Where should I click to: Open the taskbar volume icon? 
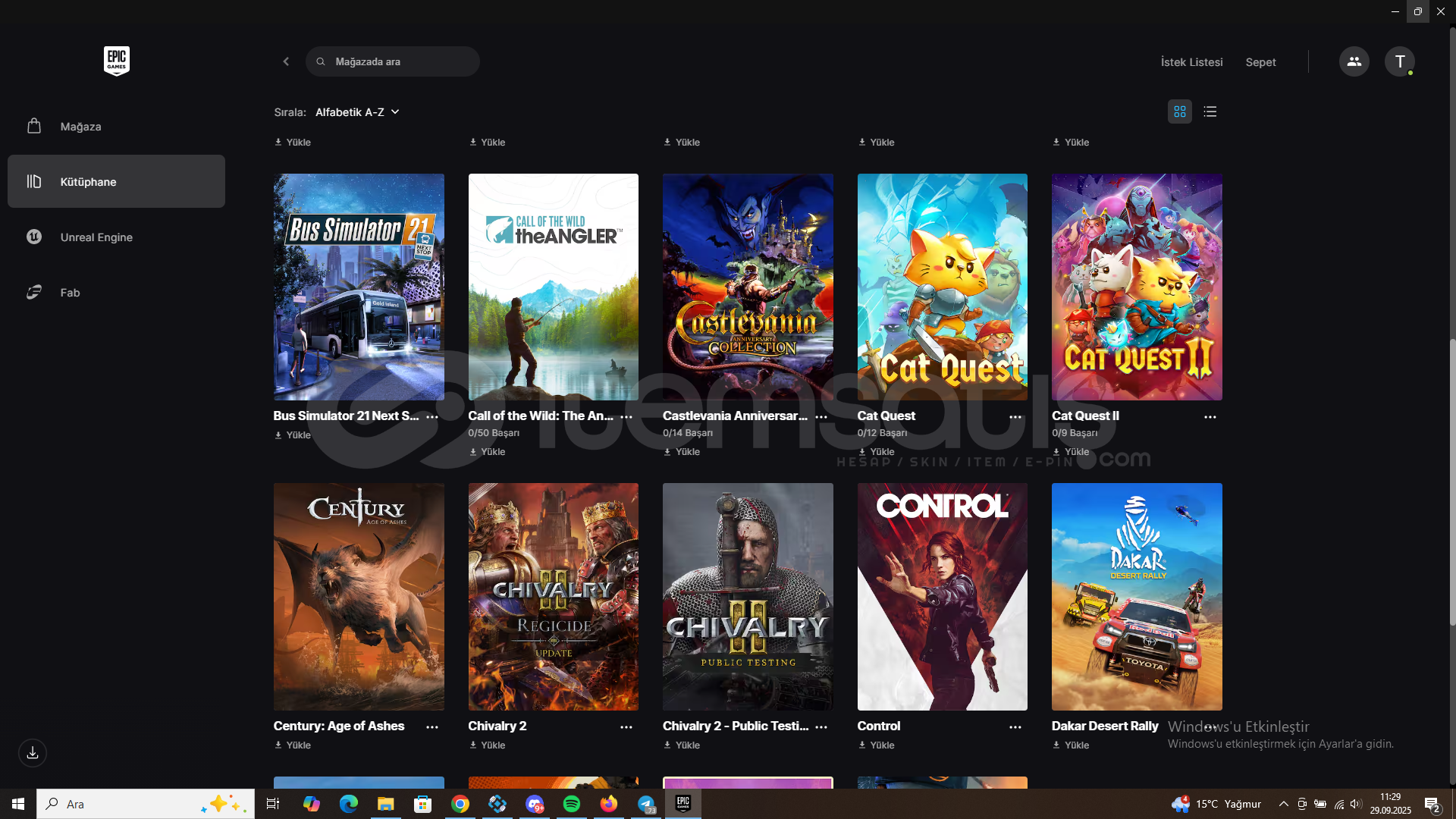[x=1356, y=804]
